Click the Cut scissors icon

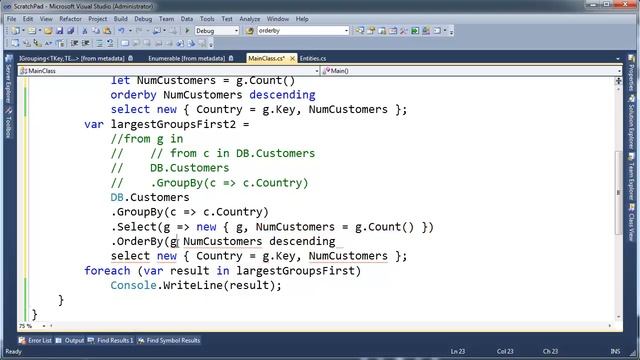tap(84, 31)
